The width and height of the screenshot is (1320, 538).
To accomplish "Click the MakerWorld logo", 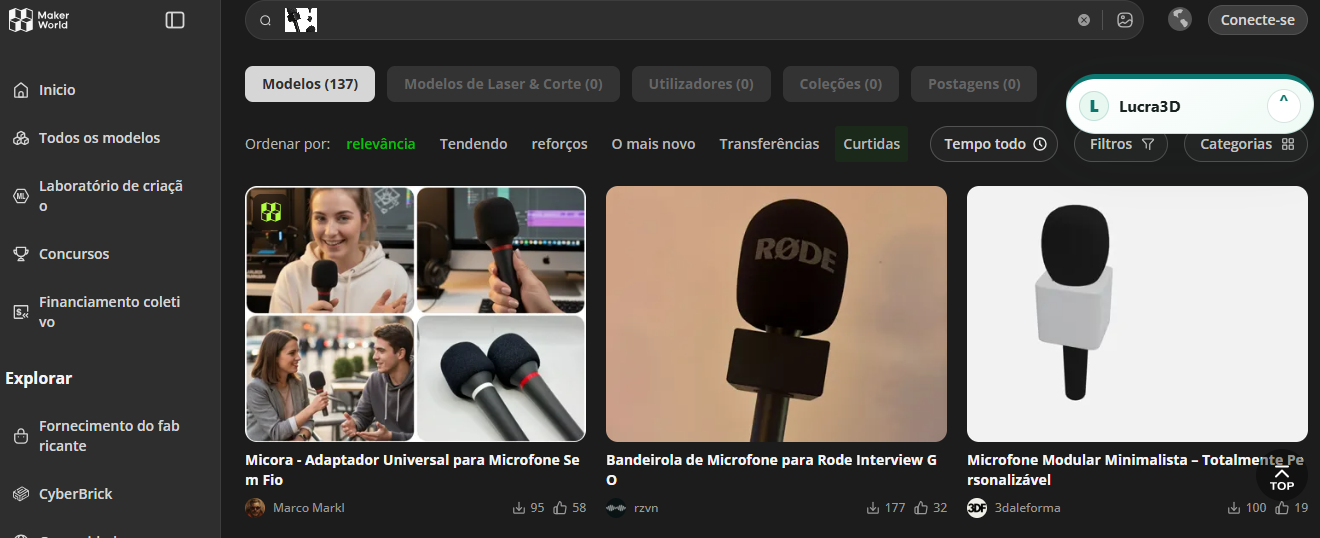I will tap(39, 19).
